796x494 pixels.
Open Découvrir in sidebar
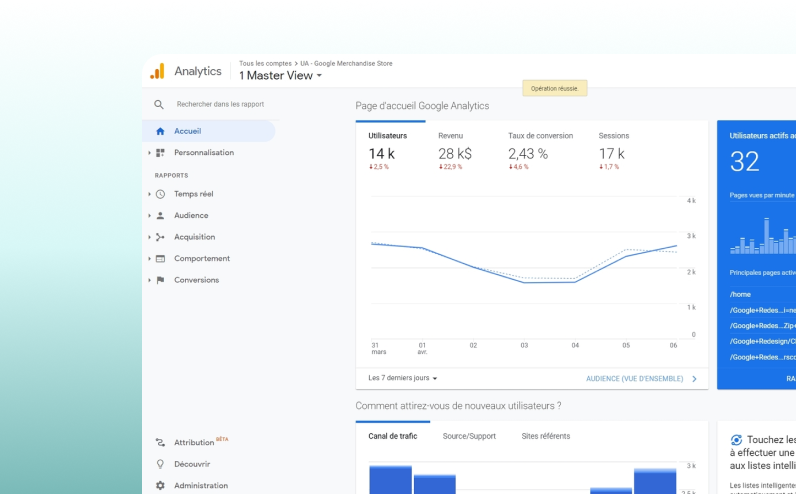point(192,464)
